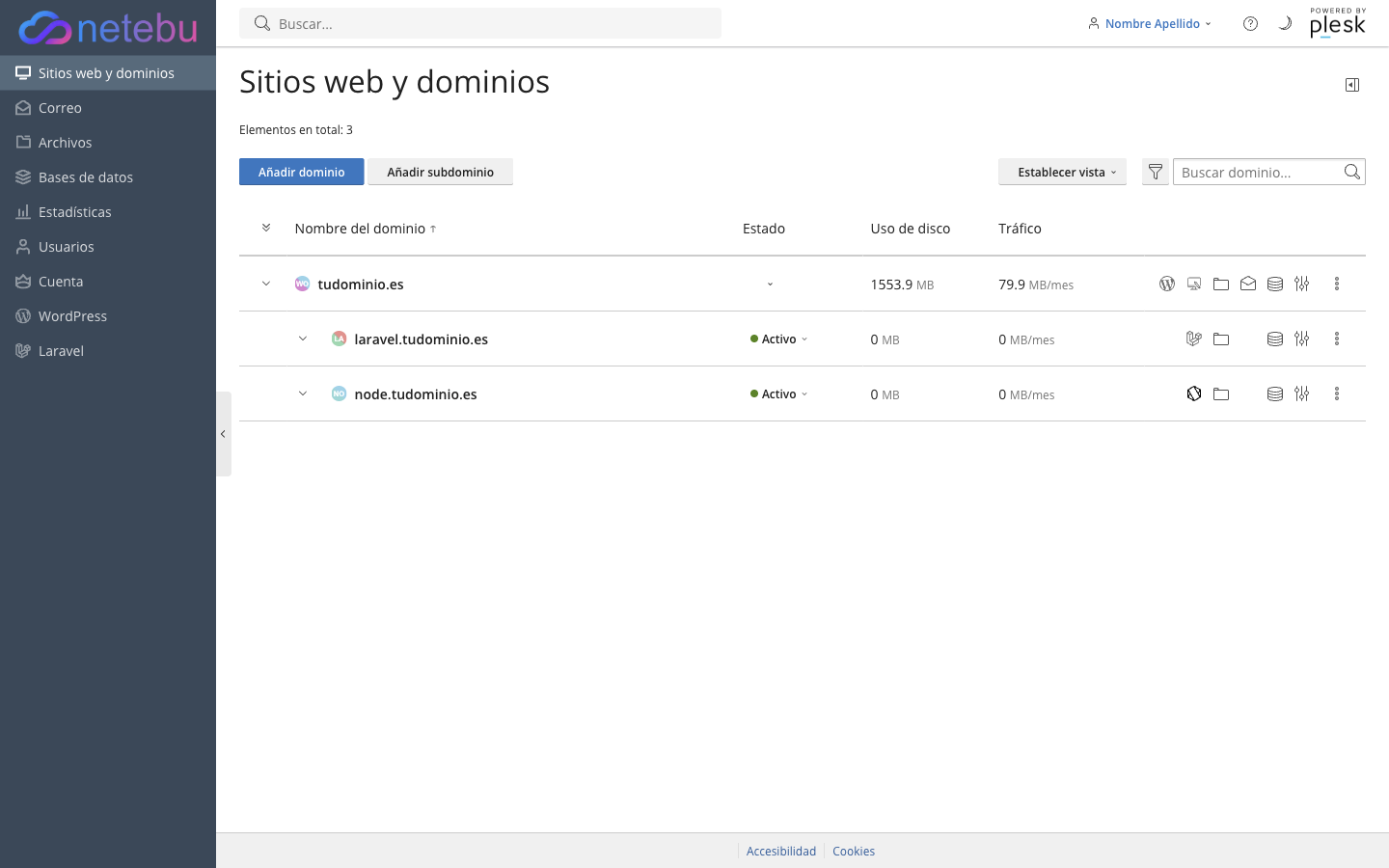Click the Uso de disco column header
This screenshot has height=868, width=1389.
[x=911, y=229]
